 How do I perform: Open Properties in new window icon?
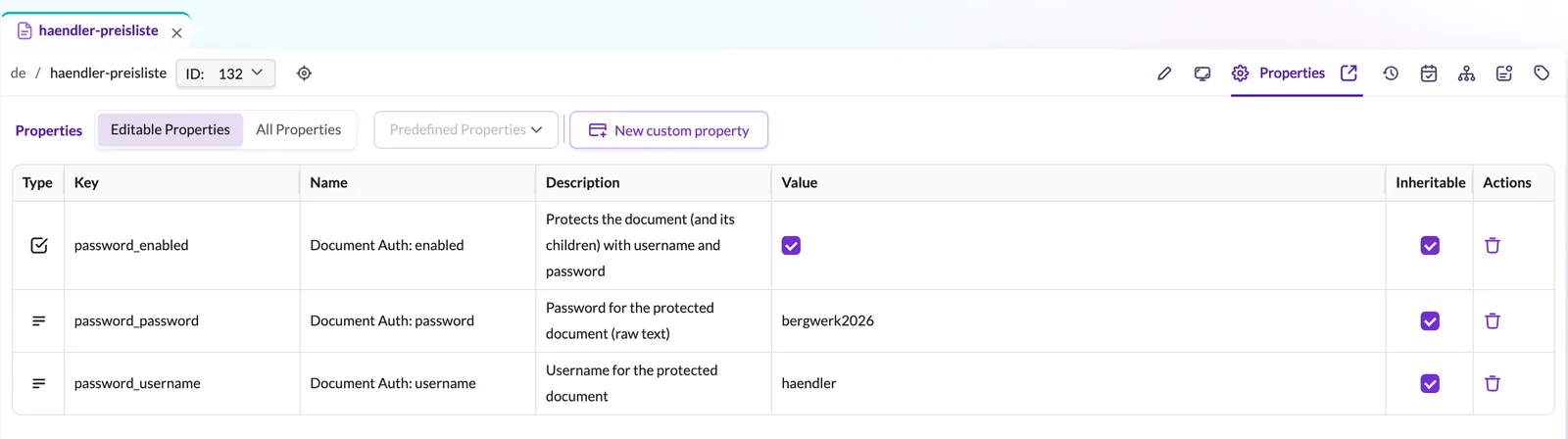coord(1348,73)
